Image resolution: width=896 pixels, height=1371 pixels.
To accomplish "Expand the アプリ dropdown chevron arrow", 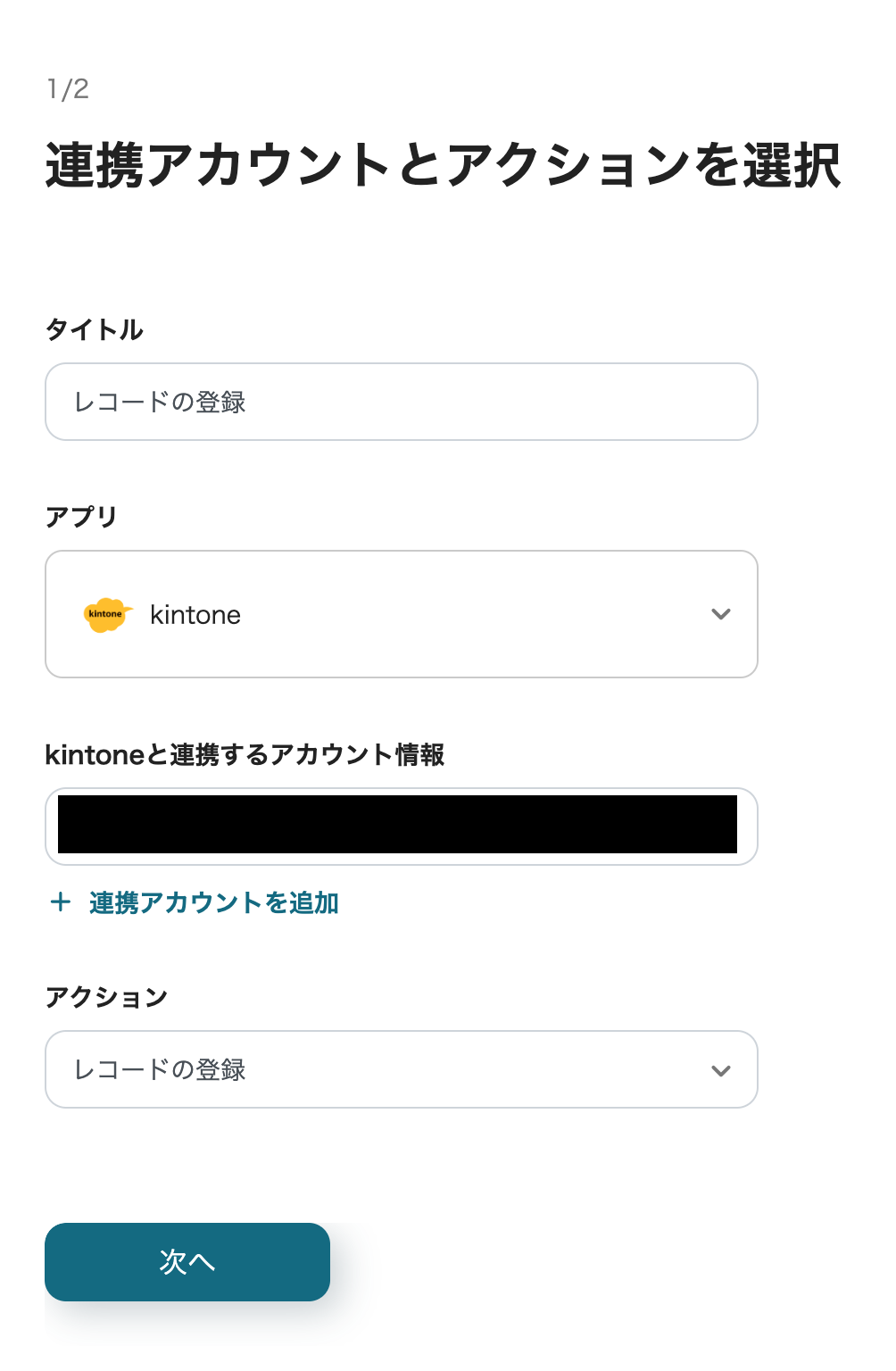I will (x=720, y=614).
